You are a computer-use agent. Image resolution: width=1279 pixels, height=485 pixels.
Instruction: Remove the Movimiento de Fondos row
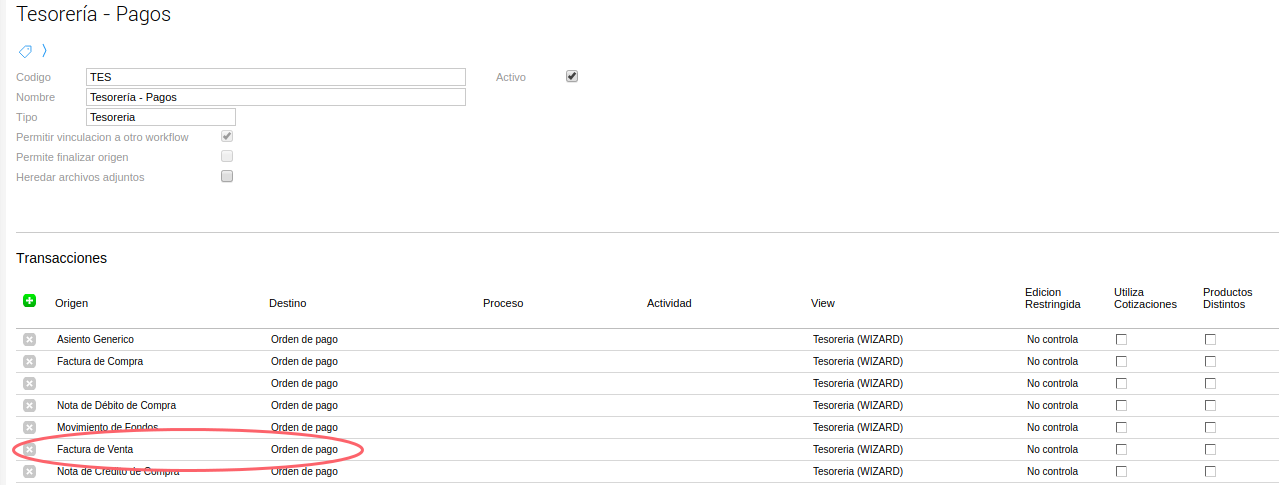(29, 428)
